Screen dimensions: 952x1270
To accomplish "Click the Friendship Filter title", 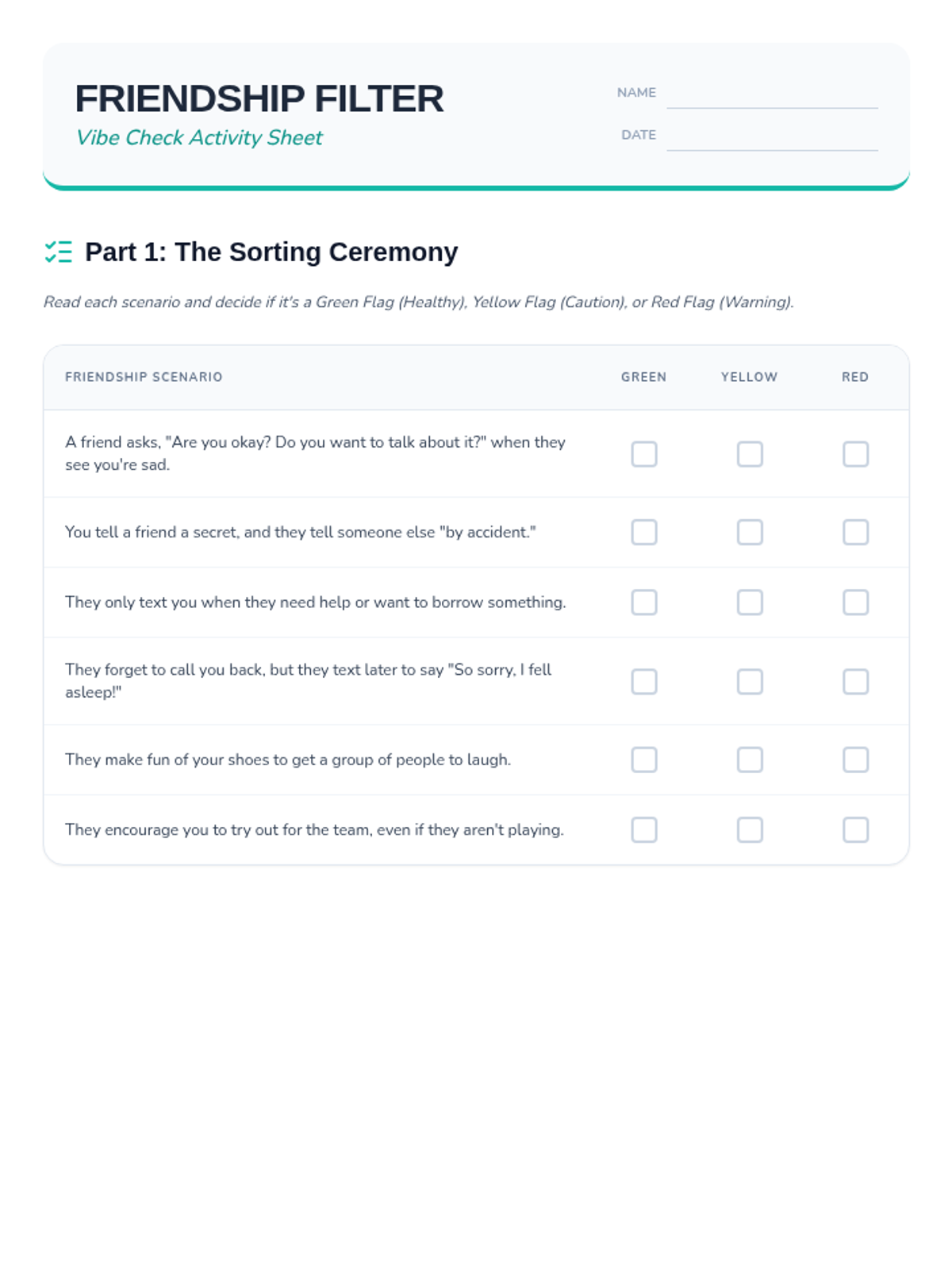I will click(259, 99).
